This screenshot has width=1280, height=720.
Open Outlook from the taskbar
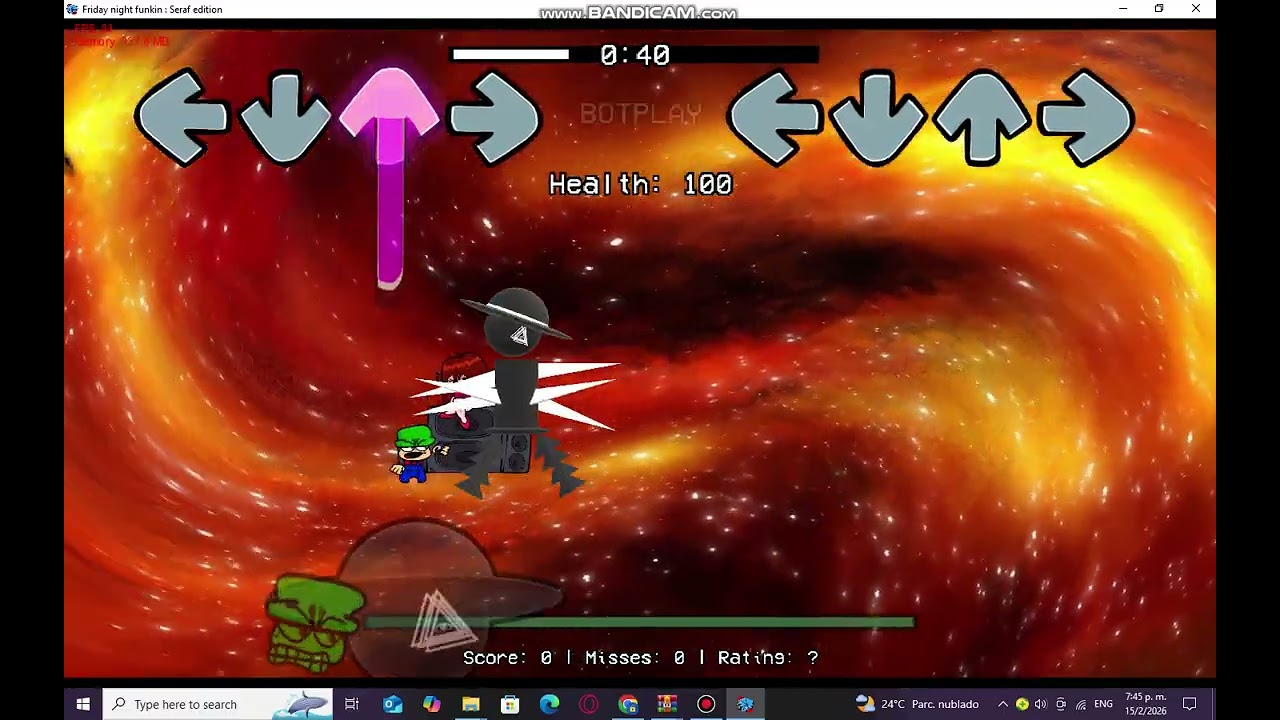tap(392, 704)
